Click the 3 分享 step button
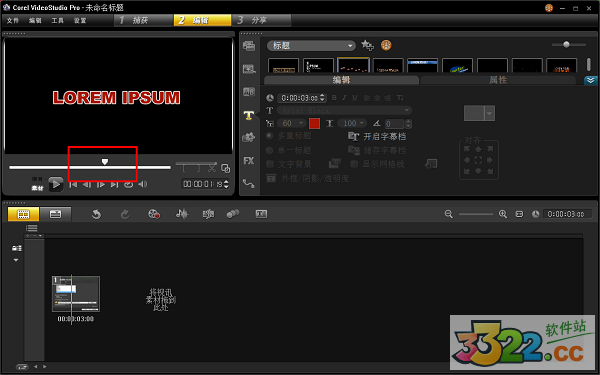 click(x=262, y=20)
